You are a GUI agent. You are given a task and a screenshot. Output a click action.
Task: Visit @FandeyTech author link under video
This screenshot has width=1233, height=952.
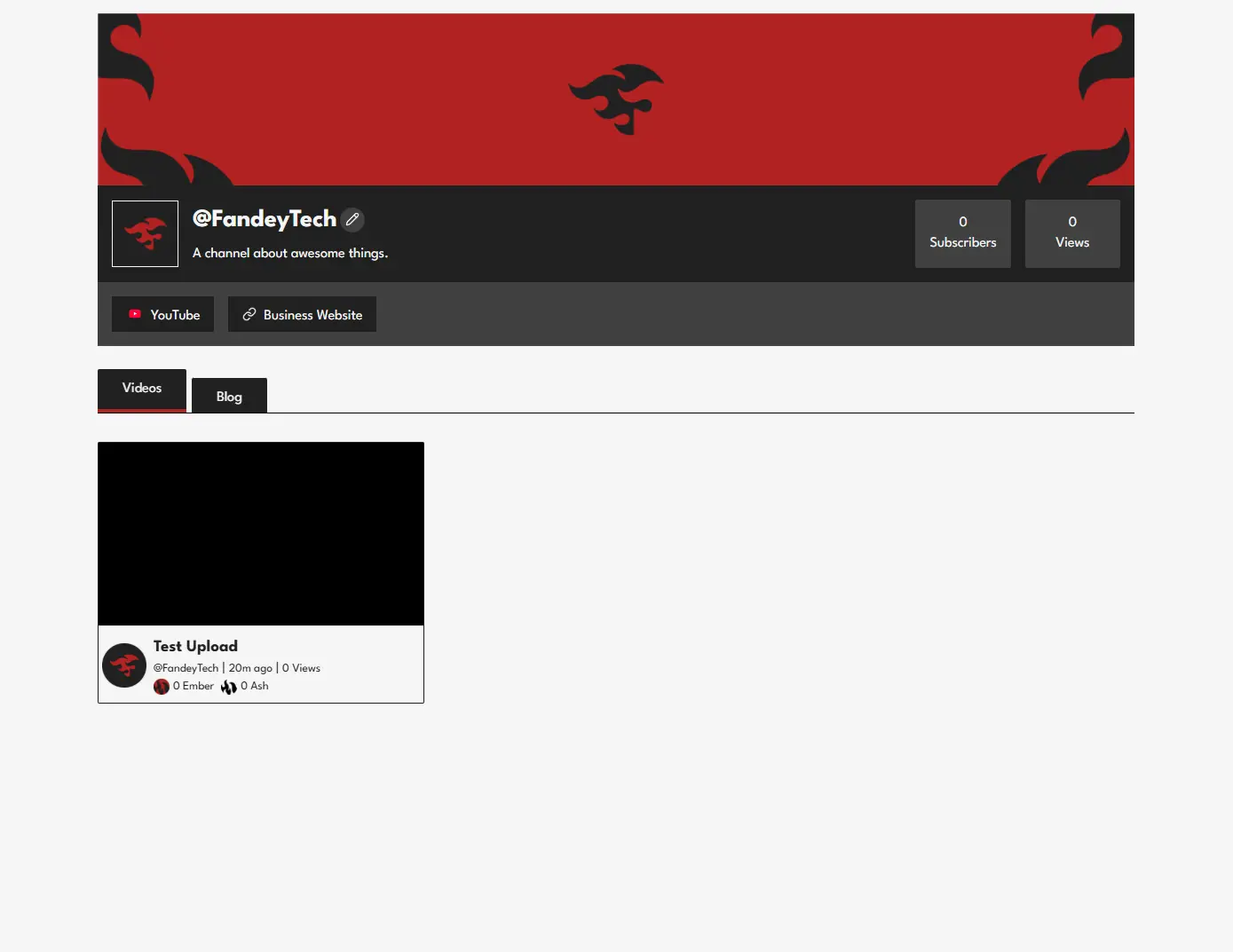pos(186,668)
